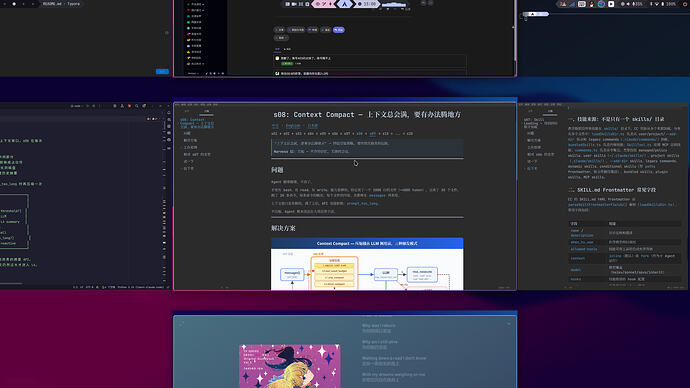Select lyric "With my dreams weighing on me"
Image resolution: width=690 pixels, height=388 pixels.
[x=393, y=375]
